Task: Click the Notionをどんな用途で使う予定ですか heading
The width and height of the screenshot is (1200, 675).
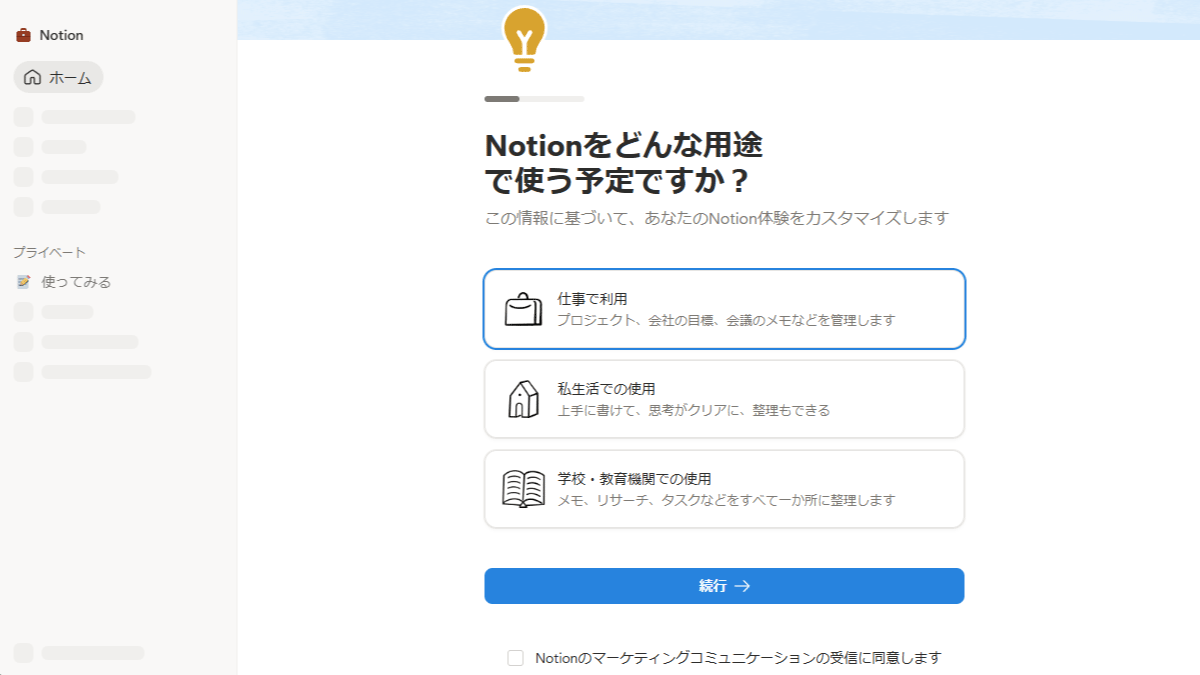Action: (x=624, y=164)
